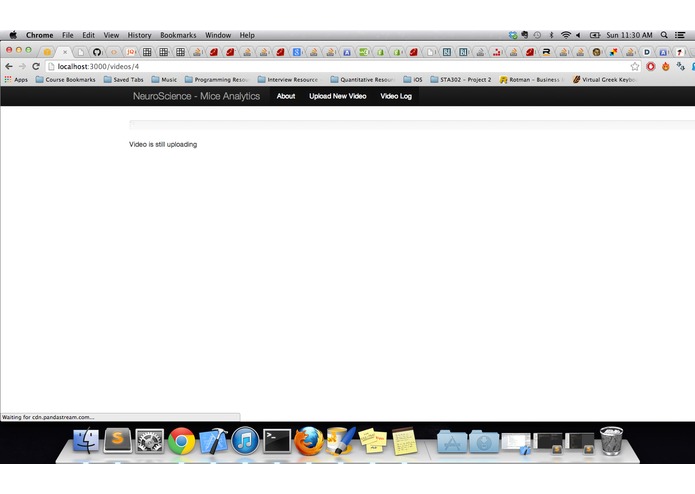Viewport: 695px width, 494px height.
Task: Open the Virtual Greek Keyboard bookmark
Action: 605,80
